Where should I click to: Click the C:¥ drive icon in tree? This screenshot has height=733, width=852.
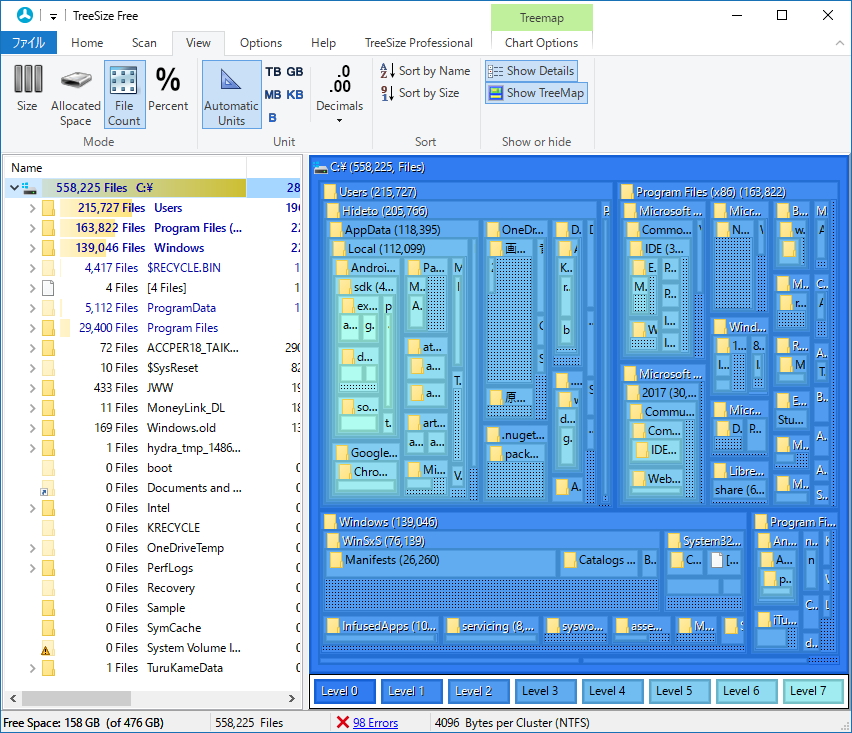[29, 188]
